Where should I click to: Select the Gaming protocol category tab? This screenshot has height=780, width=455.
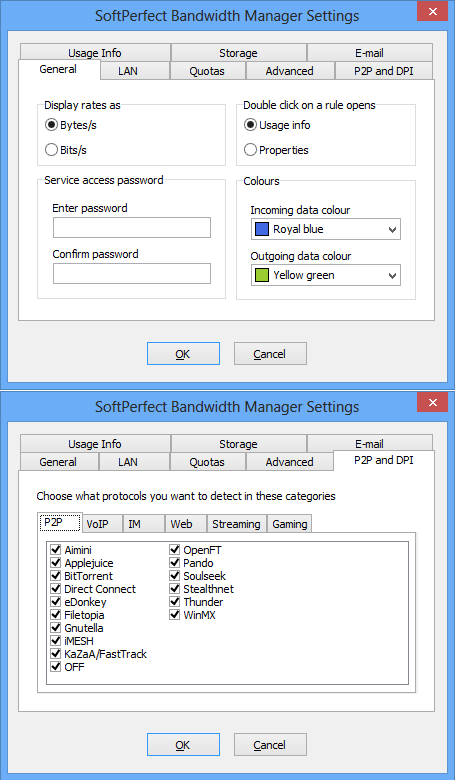pyautogui.click(x=289, y=524)
